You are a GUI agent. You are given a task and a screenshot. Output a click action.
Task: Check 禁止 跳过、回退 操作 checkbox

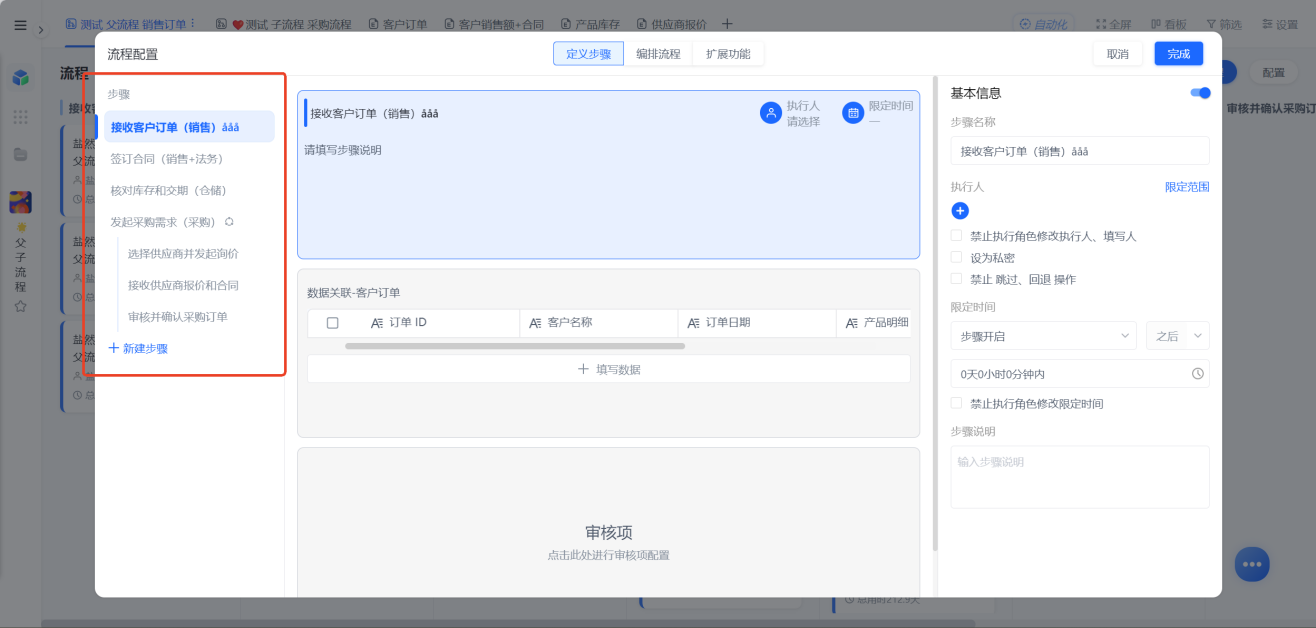point(957,279)
